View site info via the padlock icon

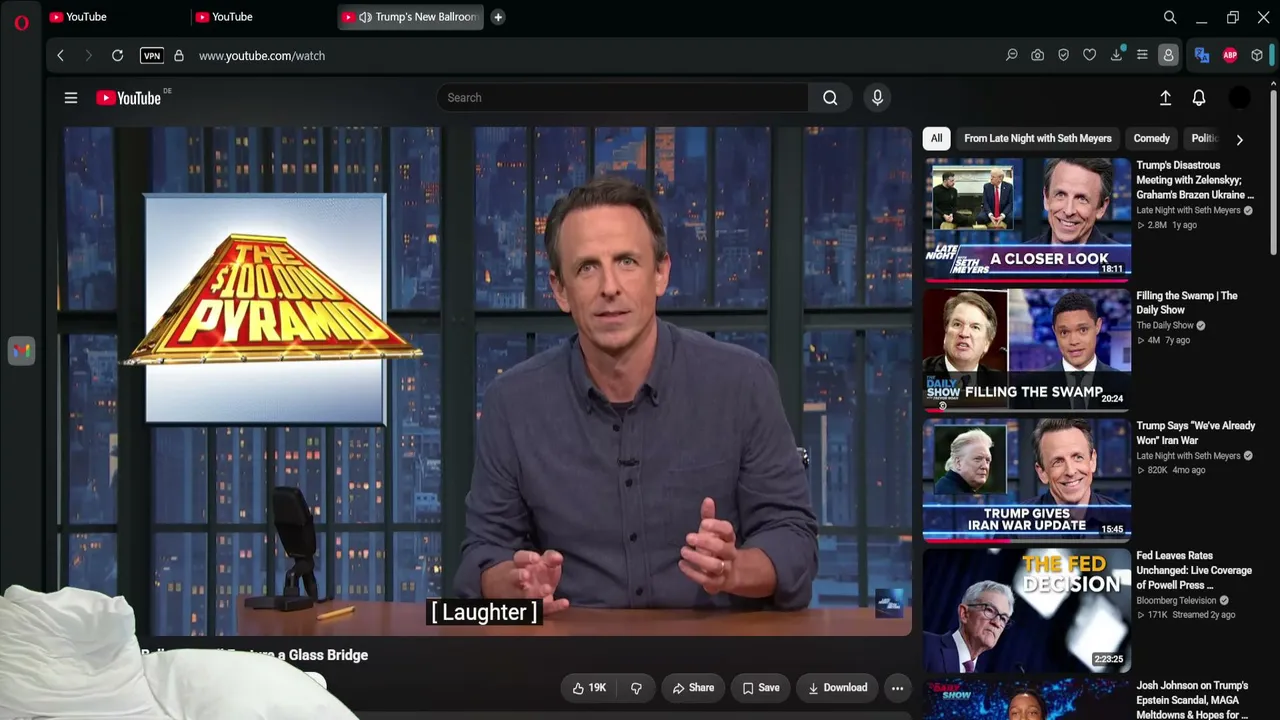click(179, 56)
